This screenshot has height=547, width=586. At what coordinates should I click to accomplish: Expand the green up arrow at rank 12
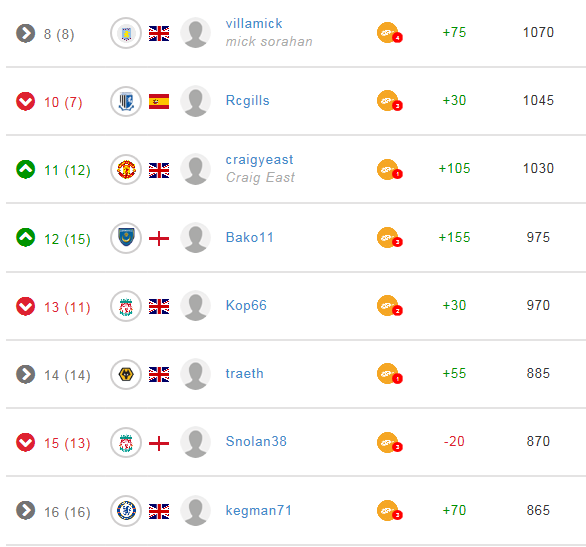coord(25,238)
